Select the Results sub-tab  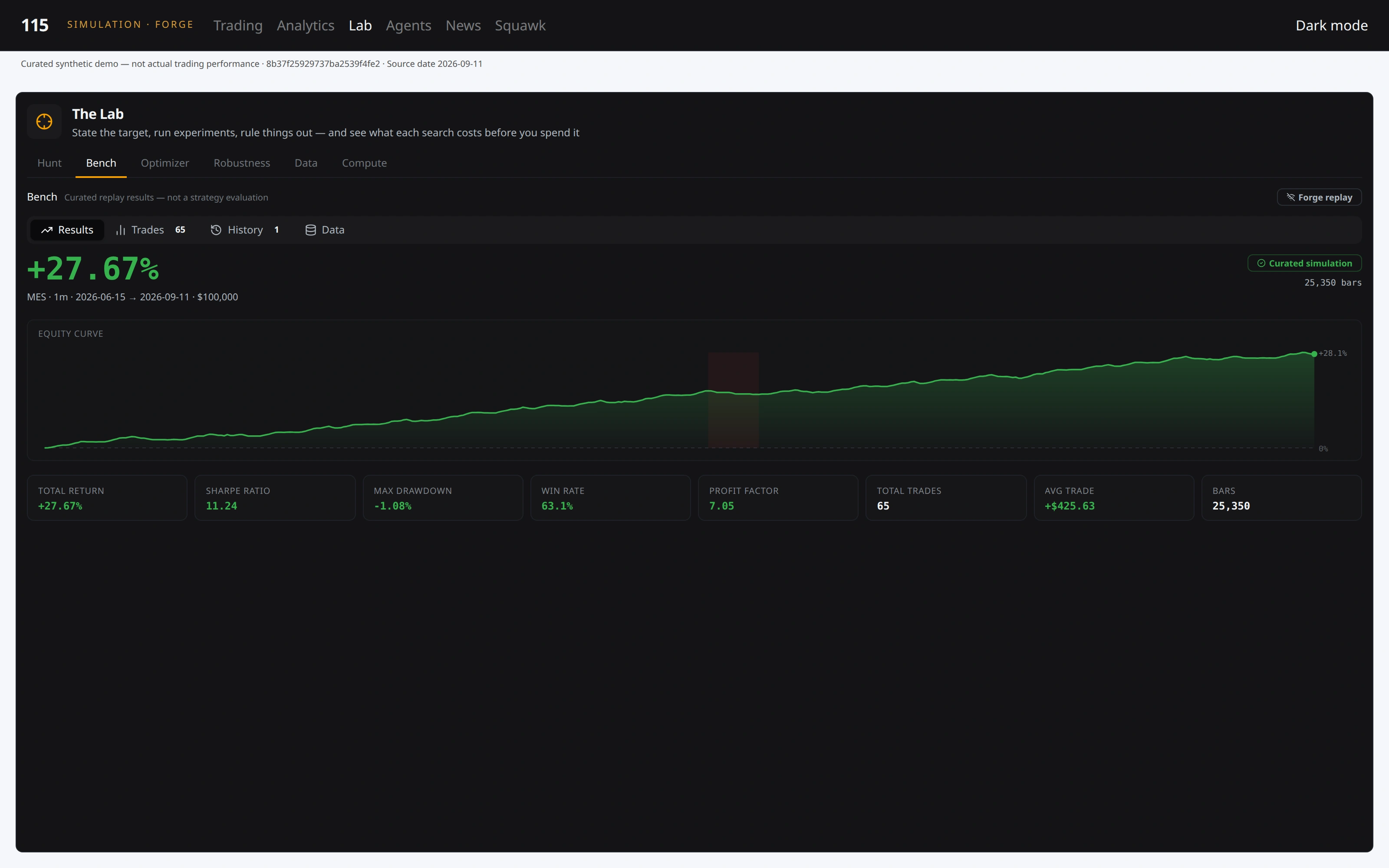coord(67,230)
